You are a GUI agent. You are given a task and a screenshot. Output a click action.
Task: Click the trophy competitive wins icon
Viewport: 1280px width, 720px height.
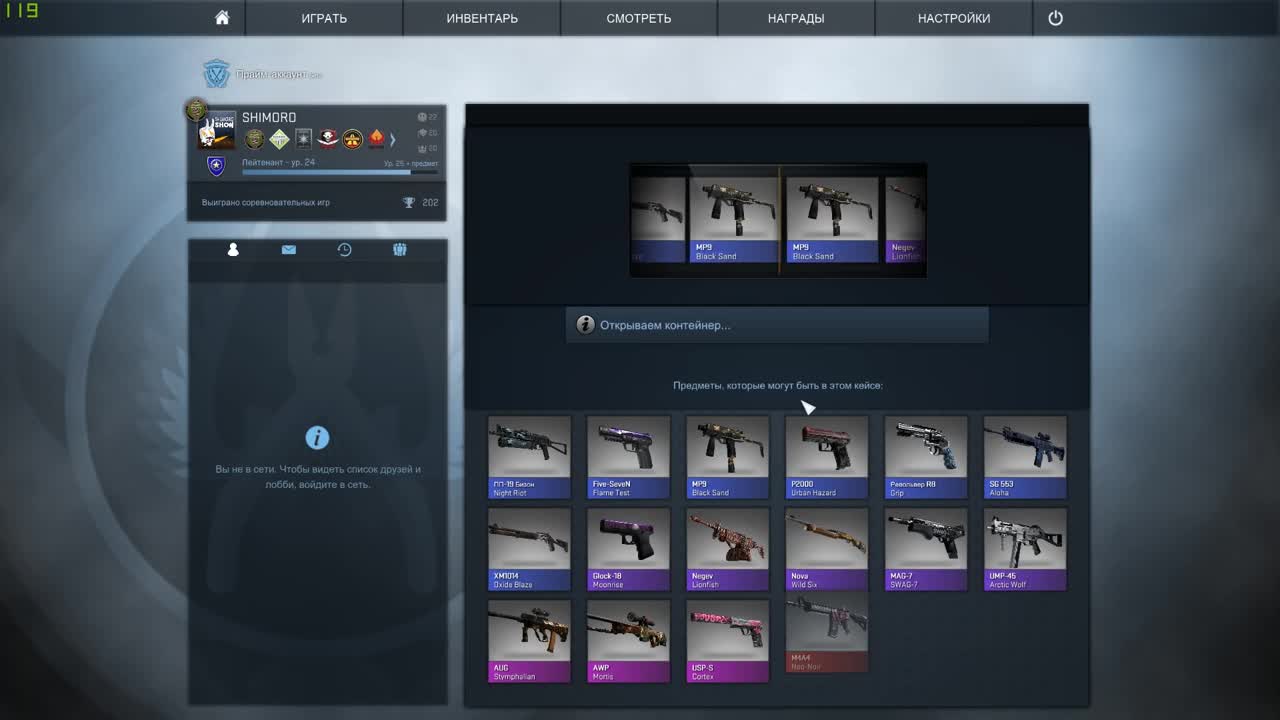[409, 202]
